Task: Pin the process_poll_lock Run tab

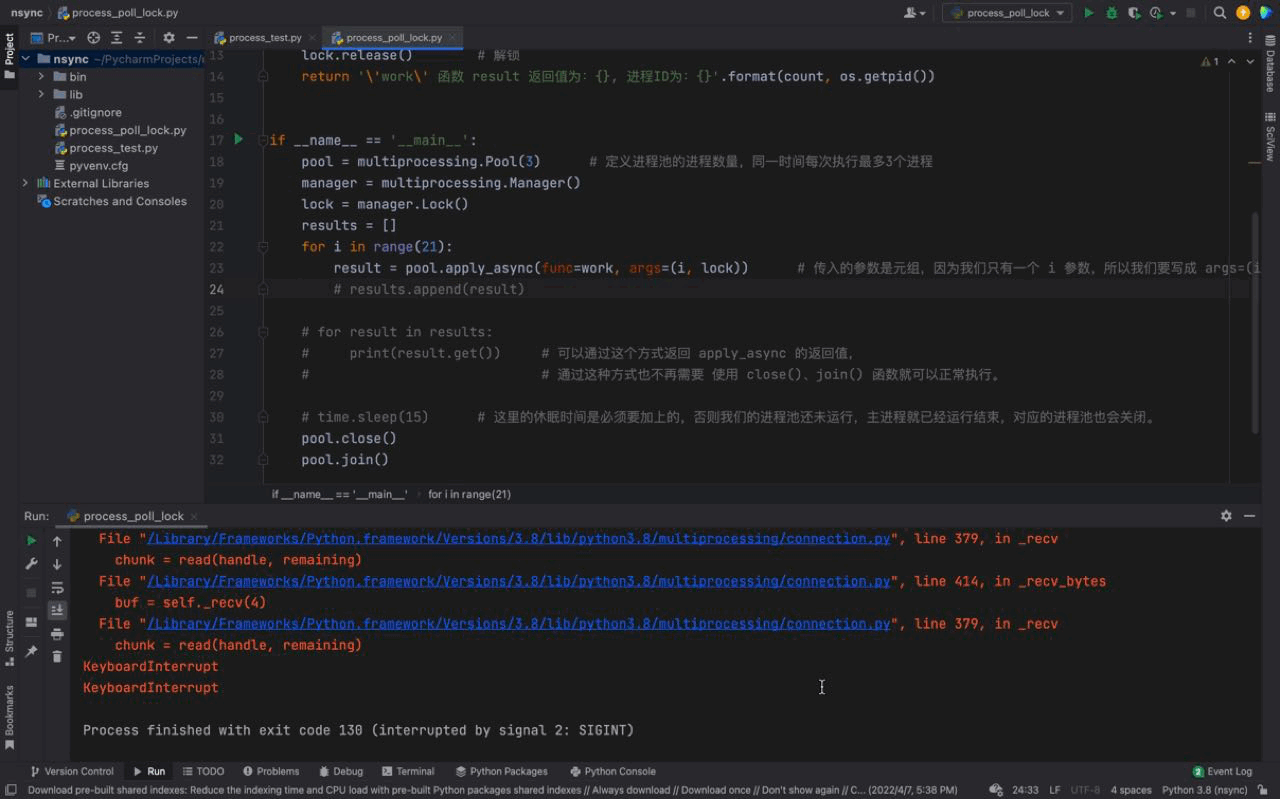Action: (x=32, y=649)
